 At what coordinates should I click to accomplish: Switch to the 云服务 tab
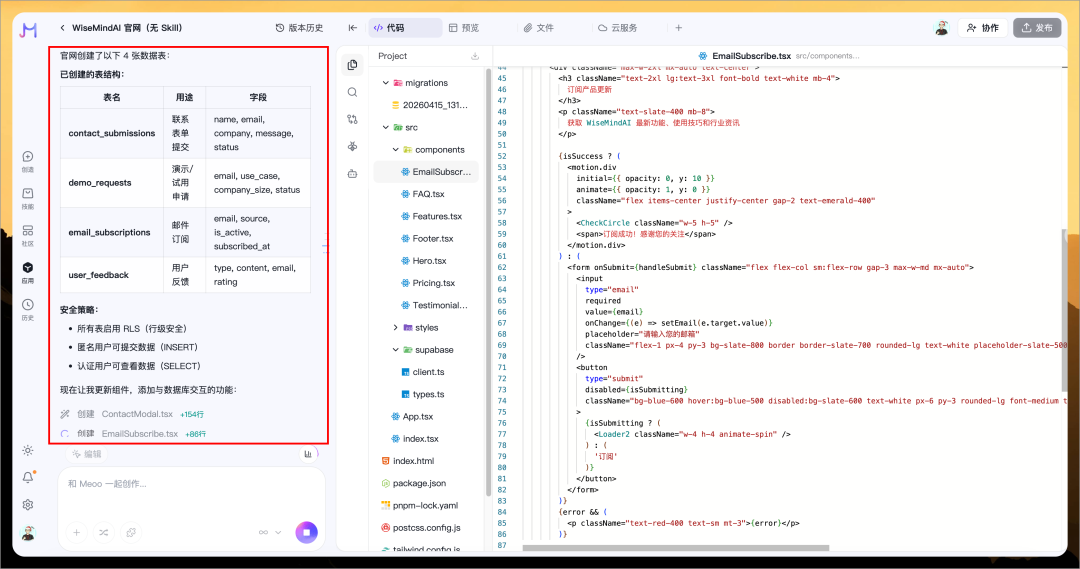pos(617,28)
